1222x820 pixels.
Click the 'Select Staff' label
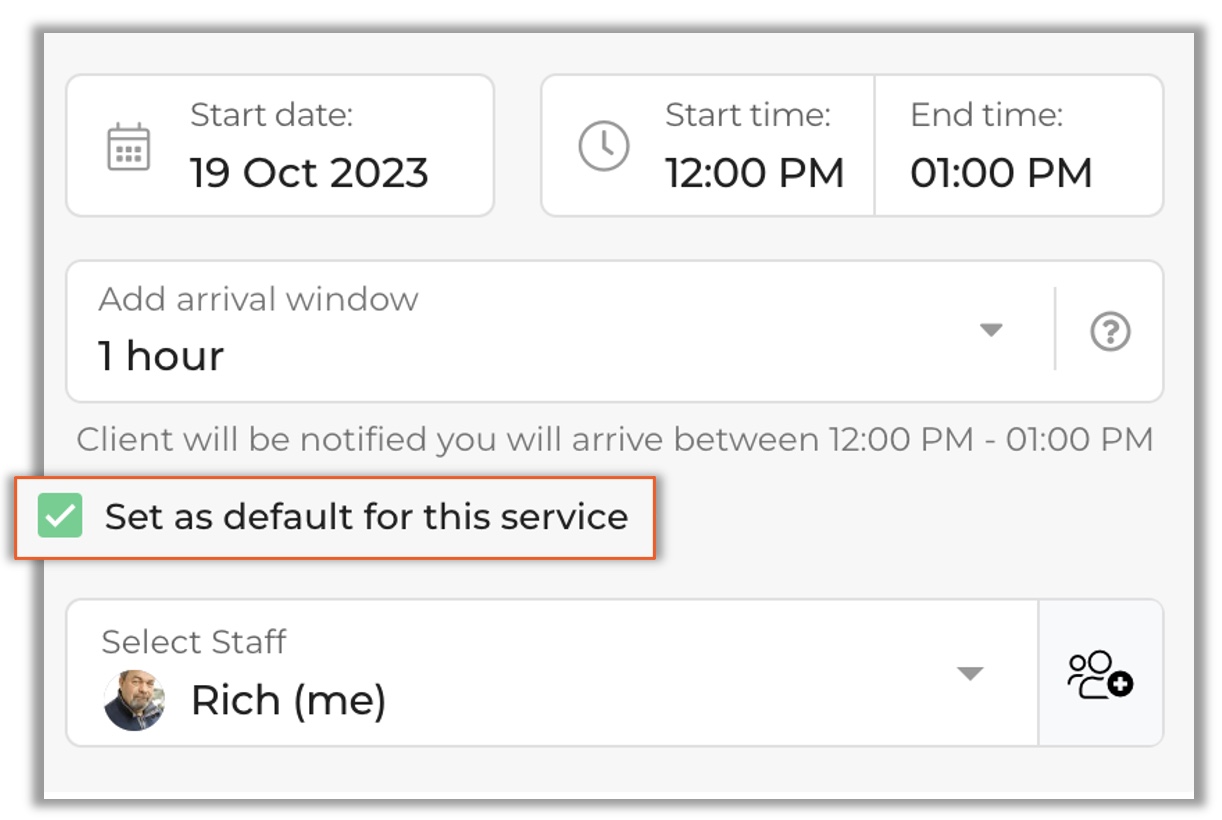click(x=194, y=641)
